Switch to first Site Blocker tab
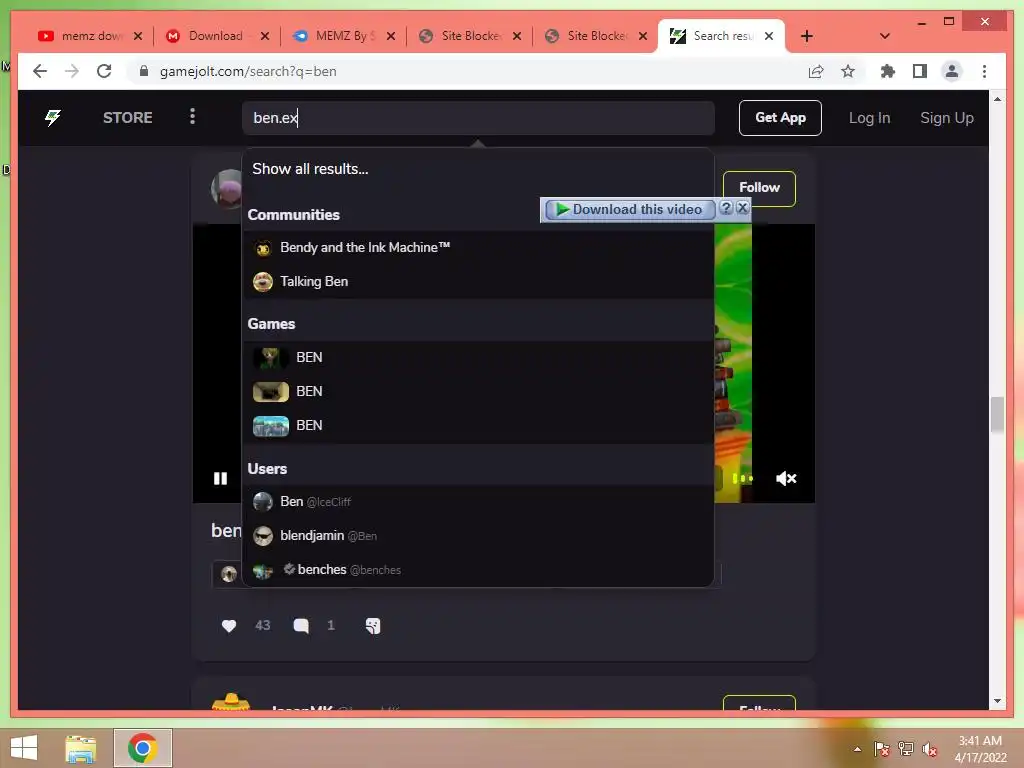Viewport: 1024px width, 768px height. coord(470,36)
